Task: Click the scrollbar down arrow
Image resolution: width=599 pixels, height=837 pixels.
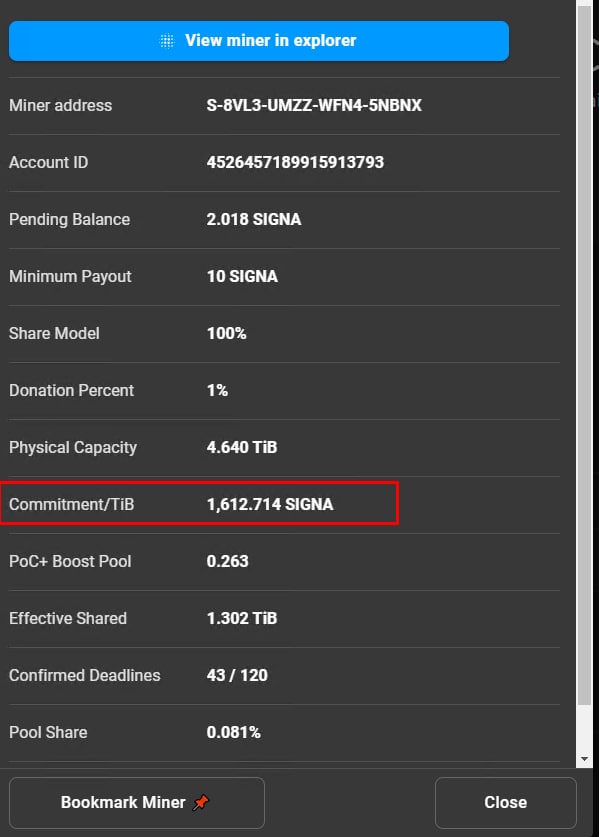Action: pos(585,759)
